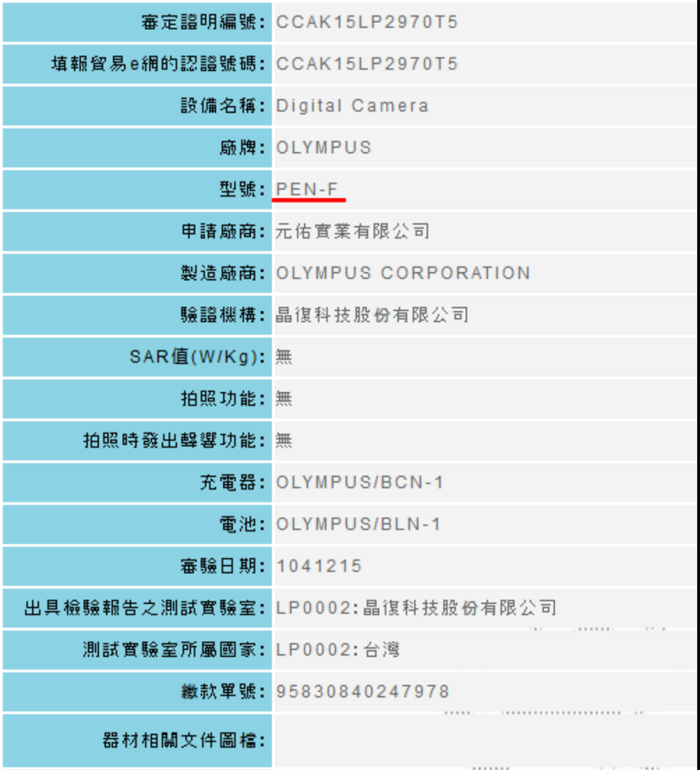
Task: Click the 拍照時發出聲響功能 label cell
Action: pos(137,441)
